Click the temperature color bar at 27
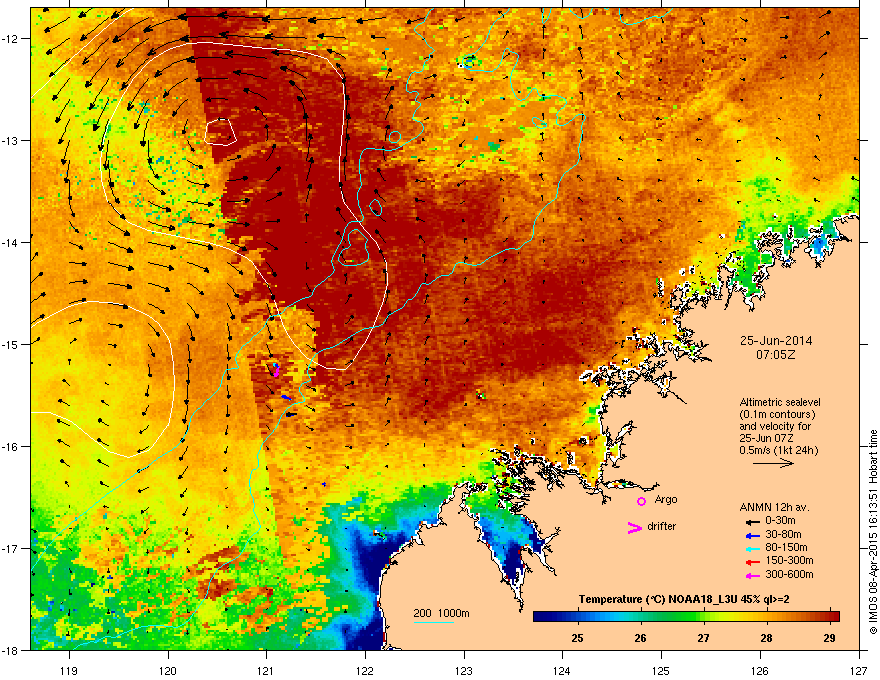 pyautogui.click(x=703, y=617)
